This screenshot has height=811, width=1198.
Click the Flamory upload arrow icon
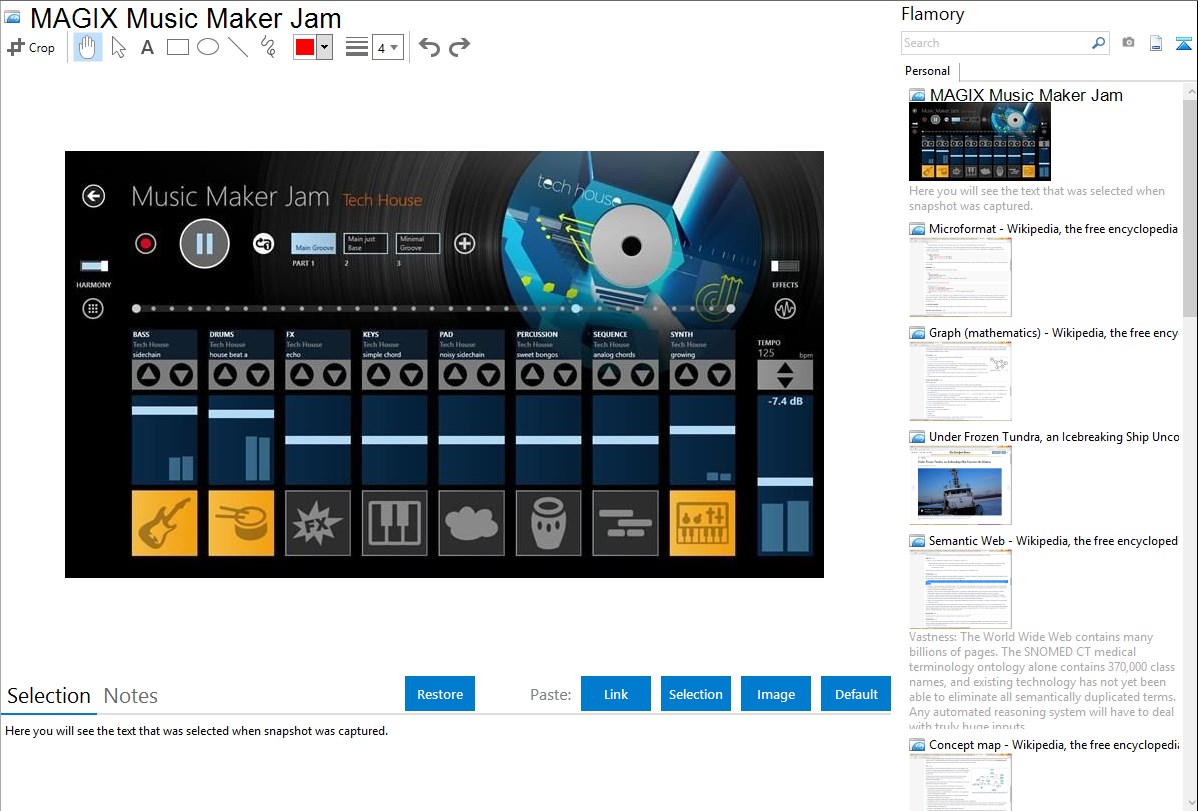click(x=1183, y=43)
